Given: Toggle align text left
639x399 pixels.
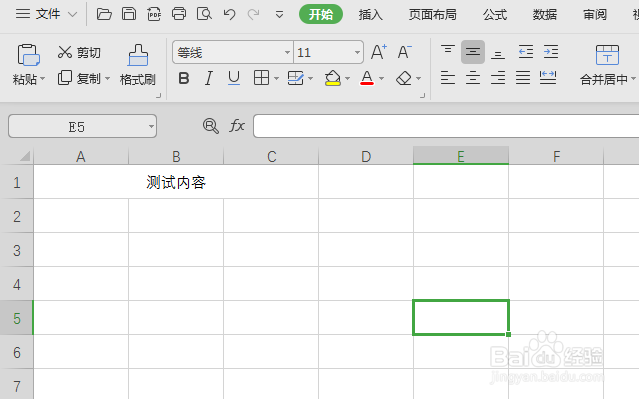Looking at the screenshot, I should point(447,77).
